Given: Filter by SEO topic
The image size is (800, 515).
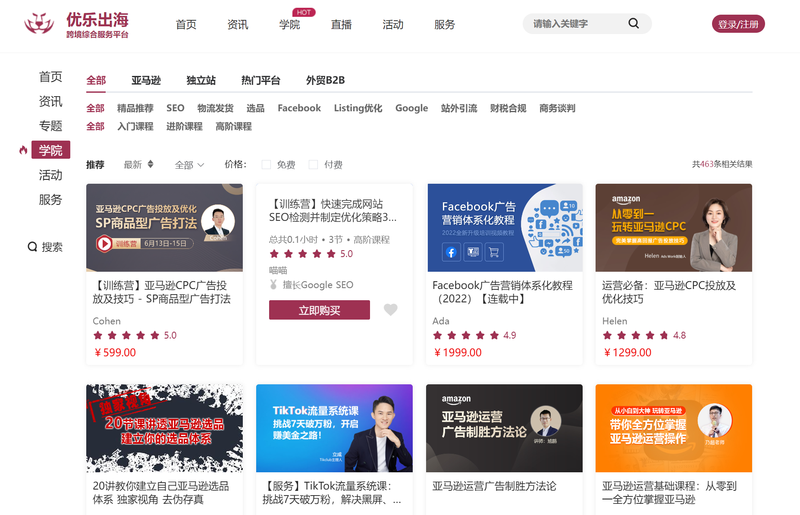Looking at the screenshot, I should click(x=175, y=108).
